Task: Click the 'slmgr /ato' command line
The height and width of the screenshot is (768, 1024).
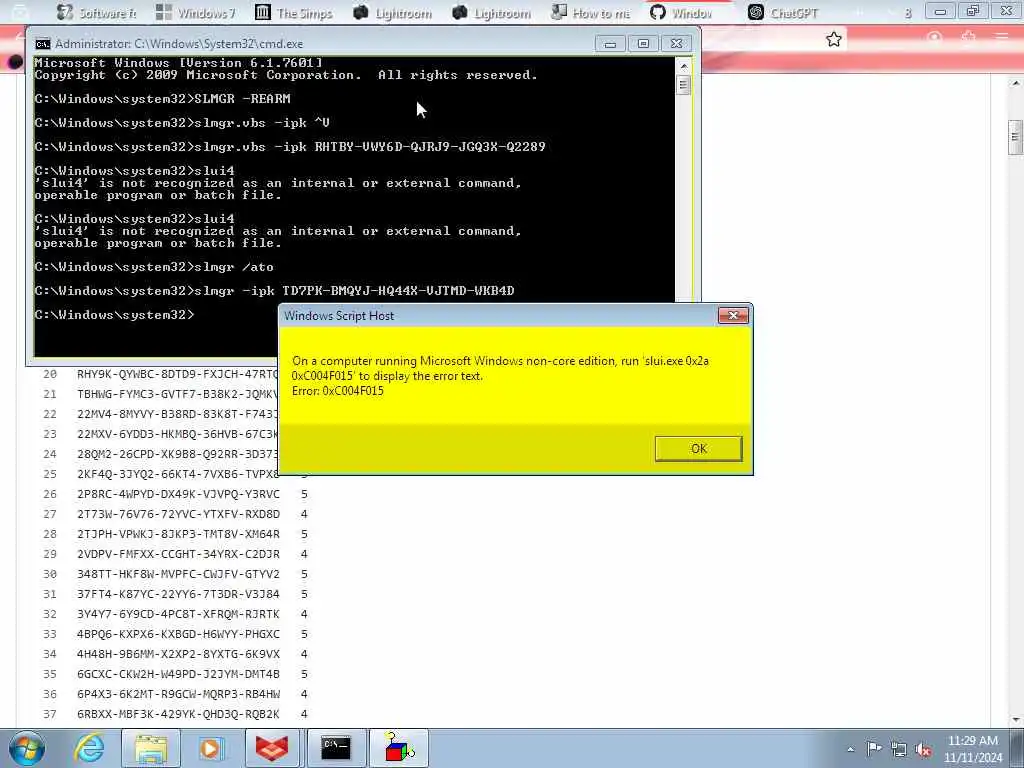Action: click(154, 267)
